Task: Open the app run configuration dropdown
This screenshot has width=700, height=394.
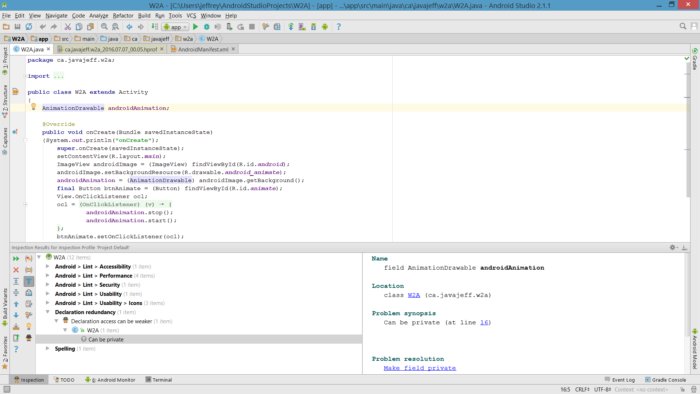Action: pyautogui.click(x=175, y=27)
